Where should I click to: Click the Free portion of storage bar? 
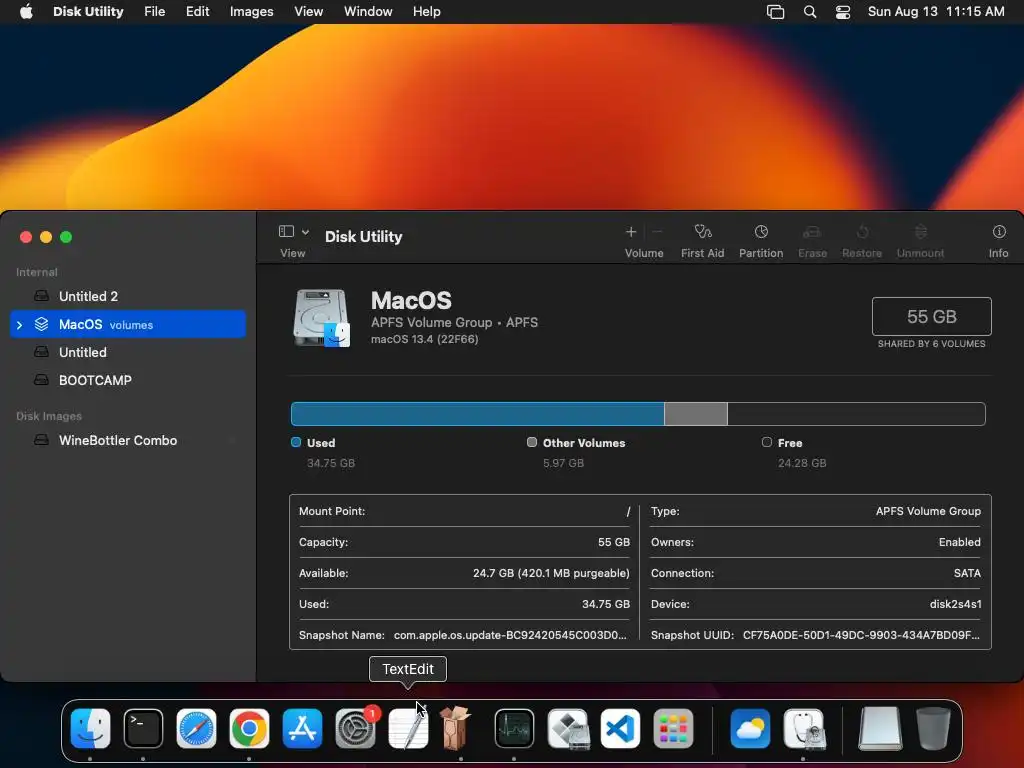856,414
